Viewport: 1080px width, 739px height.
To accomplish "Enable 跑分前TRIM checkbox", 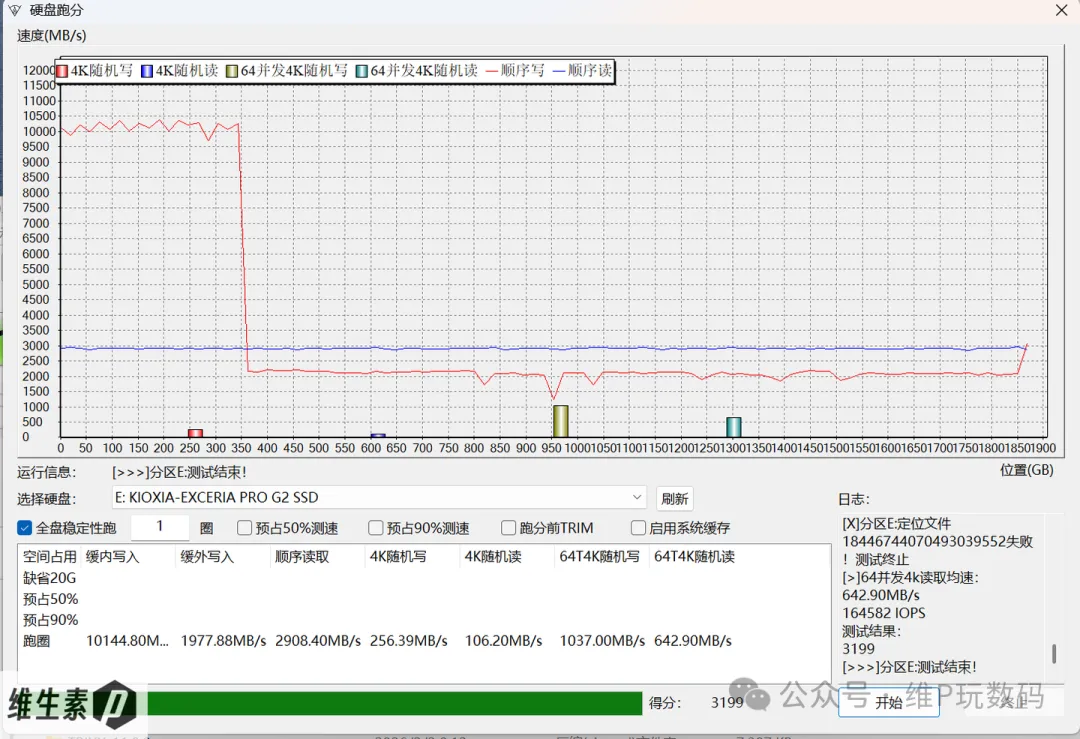I will [x=508, y=528].
